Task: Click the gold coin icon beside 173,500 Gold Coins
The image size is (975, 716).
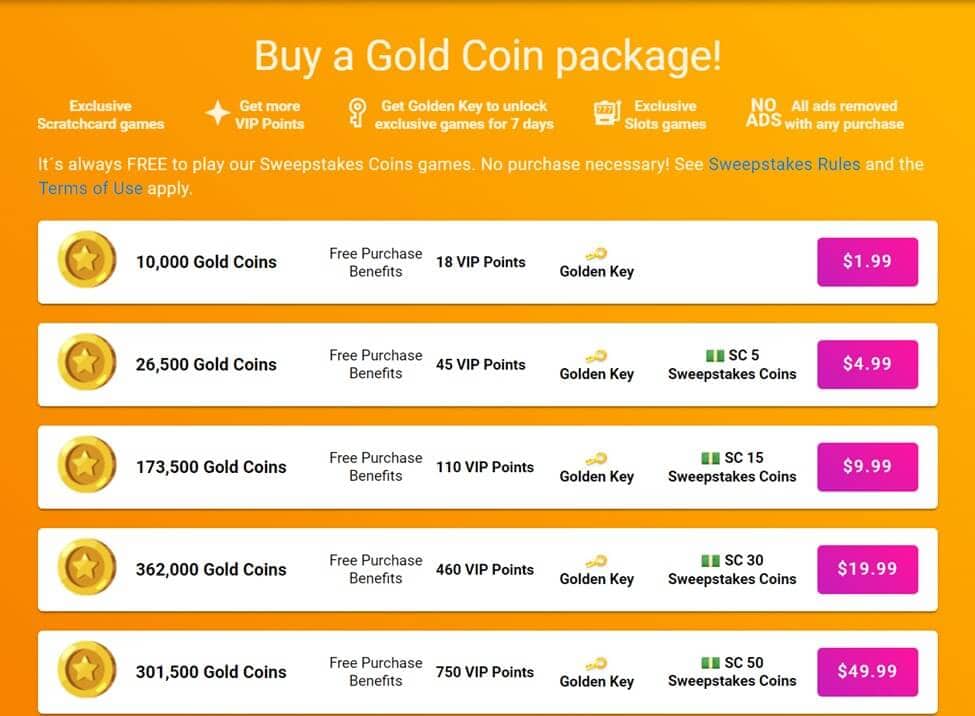Action: click(x=86, y=465)
